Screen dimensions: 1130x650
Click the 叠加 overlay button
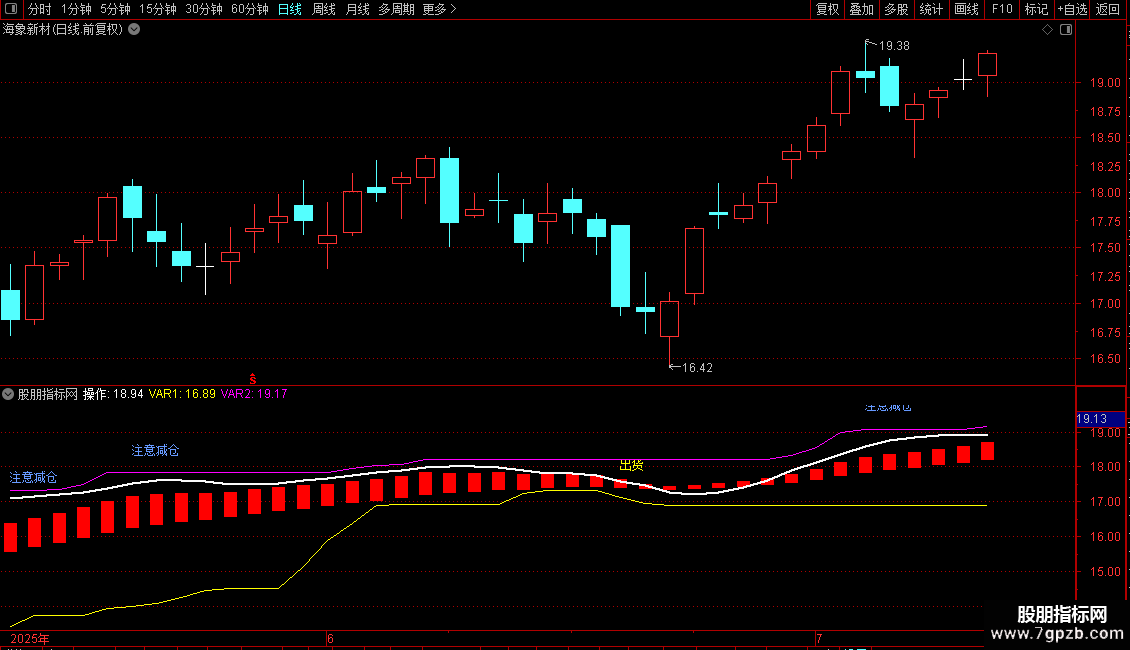click(x=862, y=9)
